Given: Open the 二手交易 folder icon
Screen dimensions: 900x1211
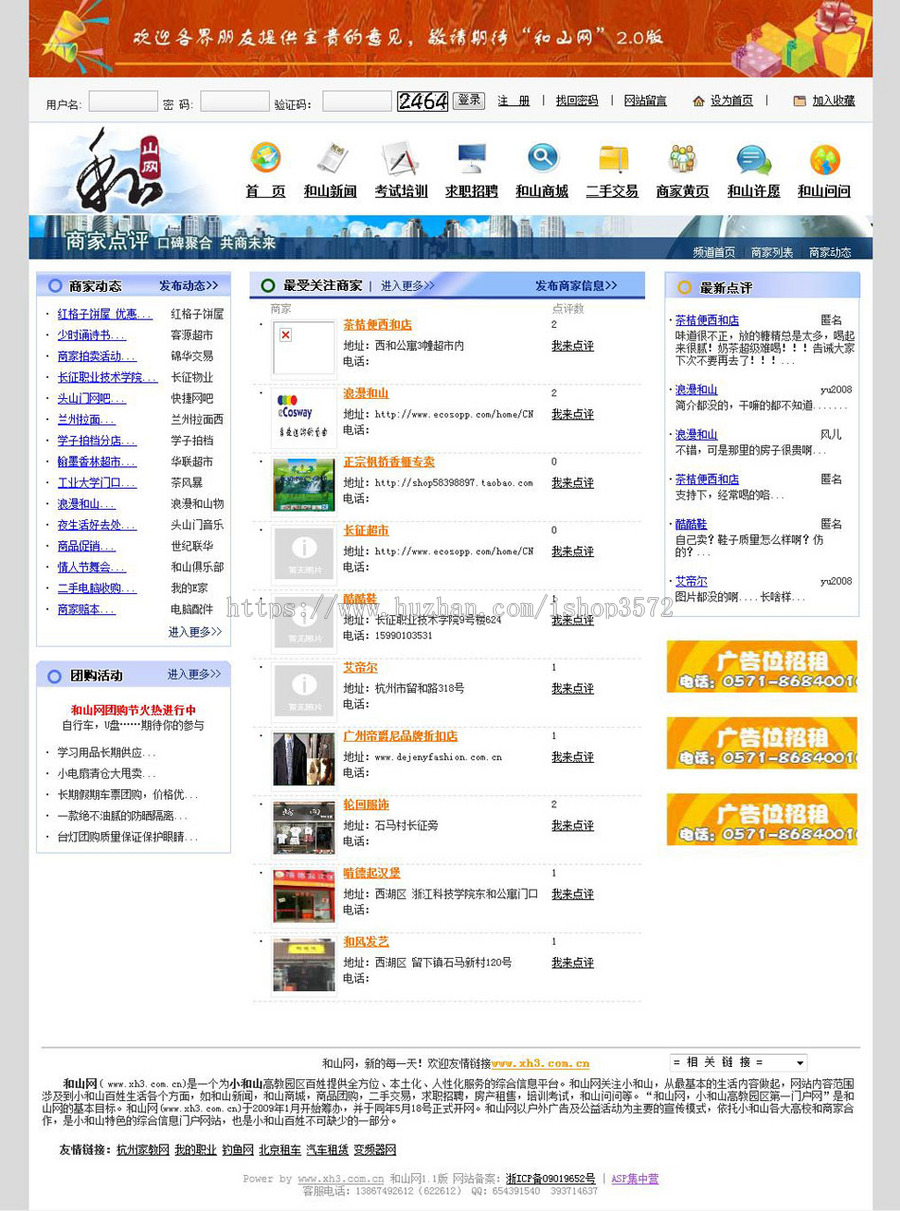Looking at the screenshot, I should 613,159.
